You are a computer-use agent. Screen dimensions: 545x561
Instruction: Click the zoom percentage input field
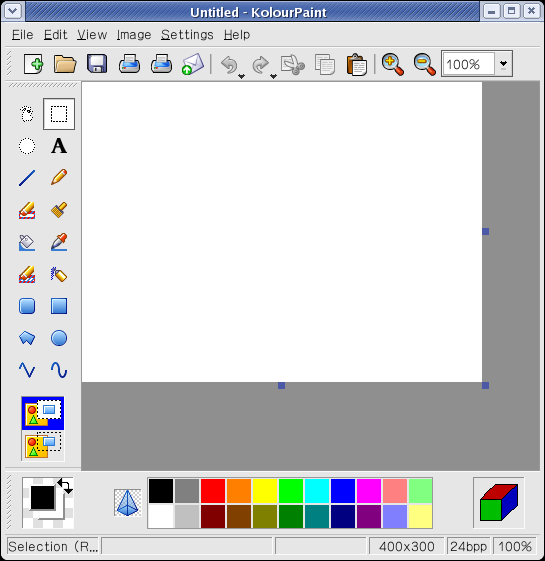click(x=468, y=64)
